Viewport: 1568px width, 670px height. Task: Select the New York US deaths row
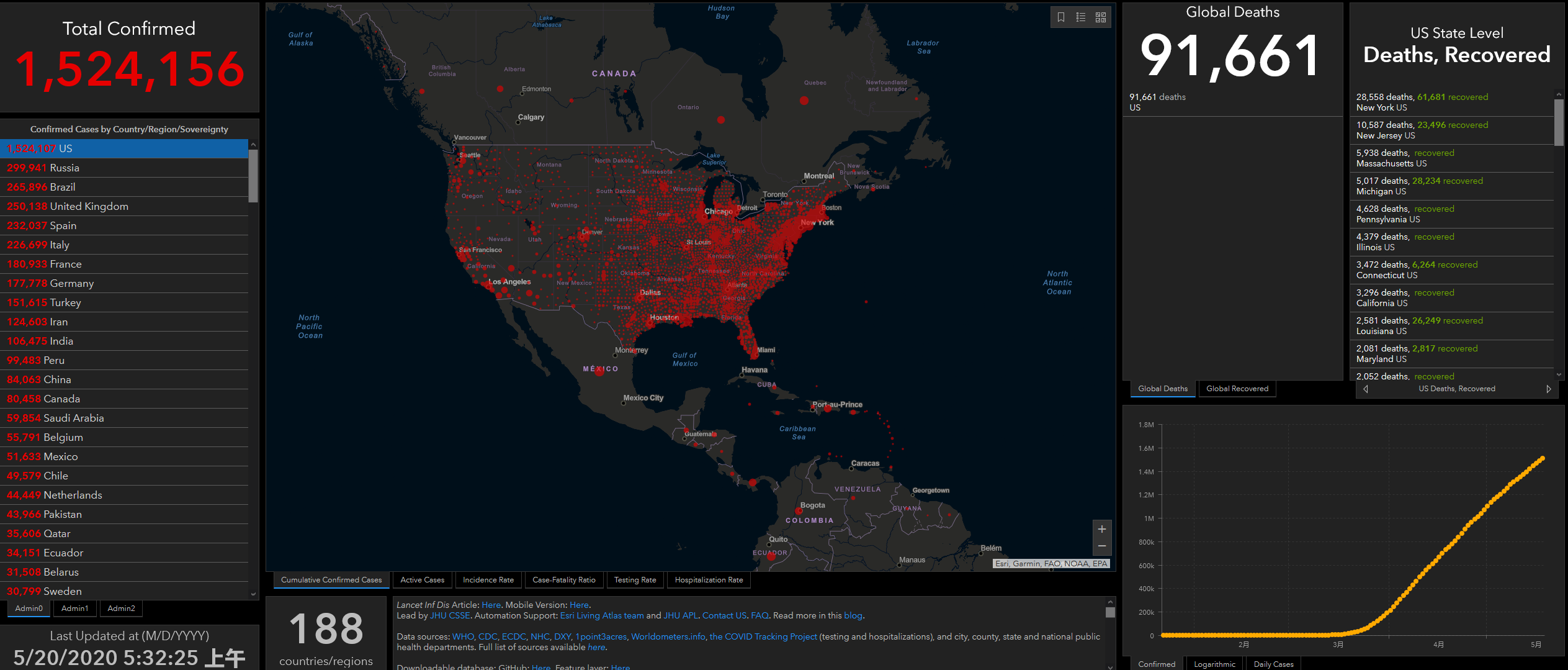[1452, 102]
